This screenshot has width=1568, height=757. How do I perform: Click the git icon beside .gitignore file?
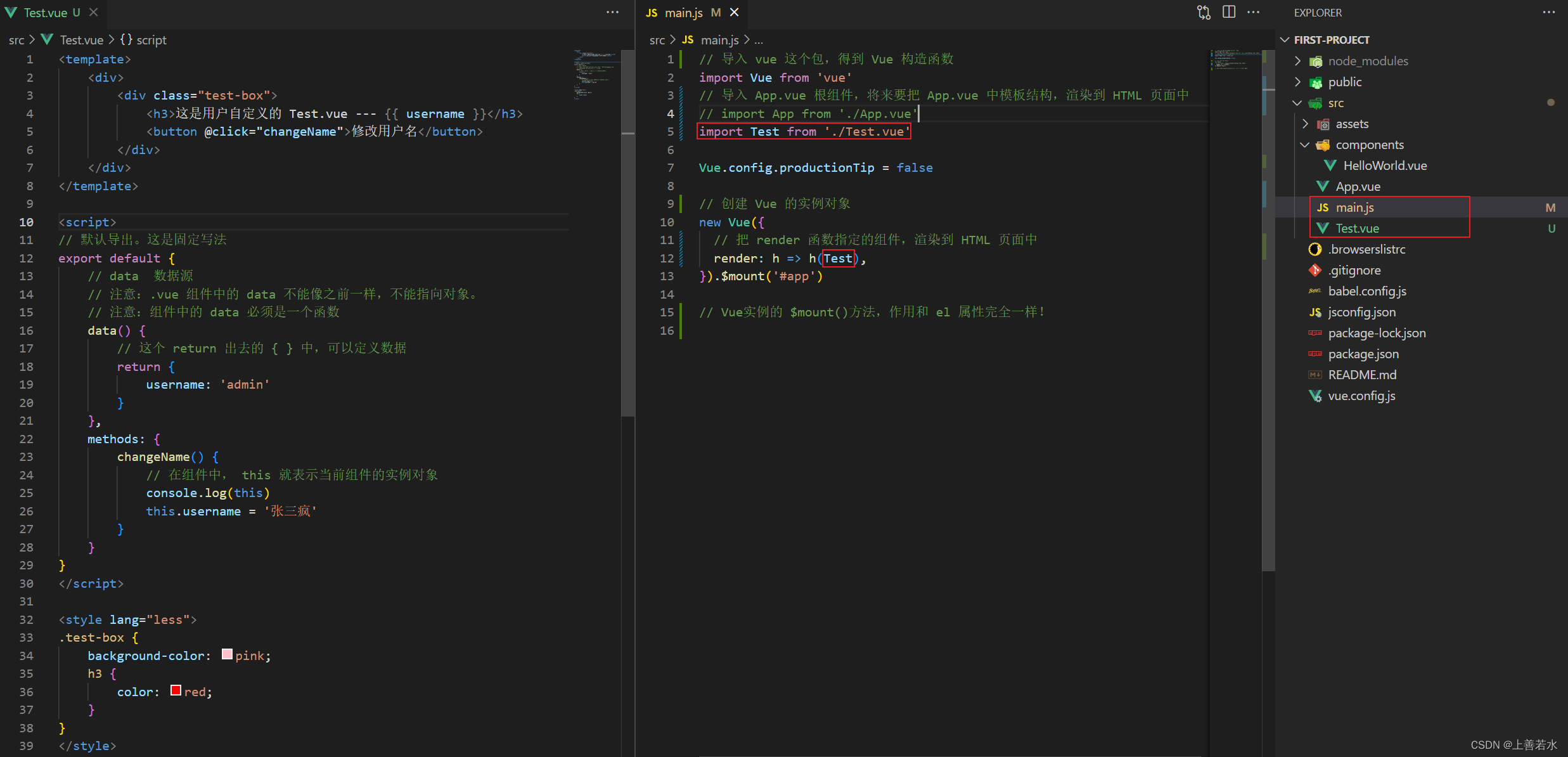1315,271
